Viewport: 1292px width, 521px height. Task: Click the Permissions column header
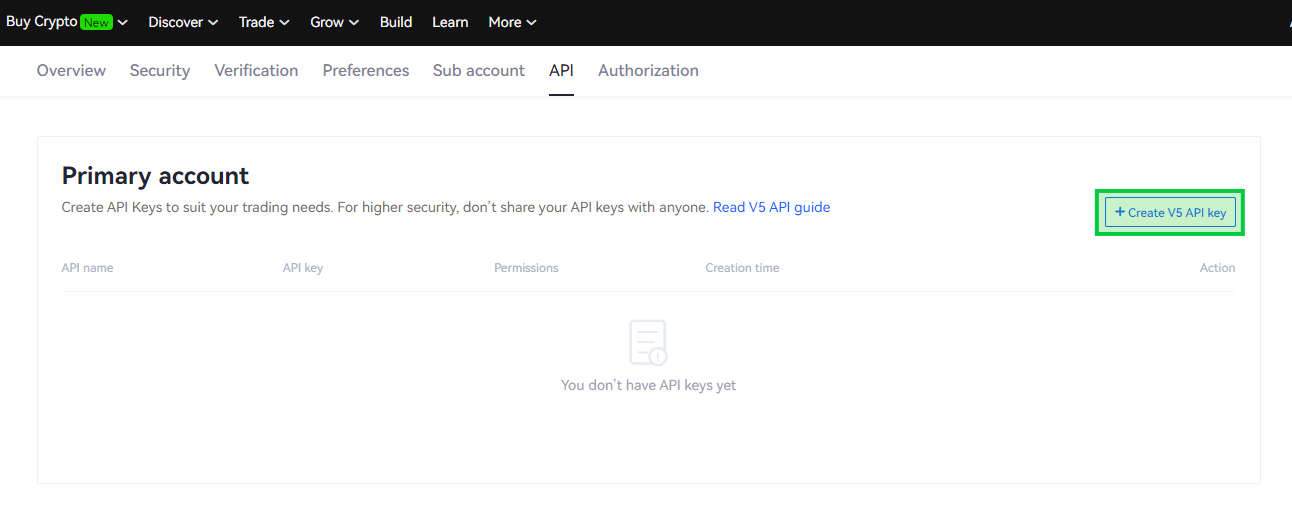click(526, 268)
